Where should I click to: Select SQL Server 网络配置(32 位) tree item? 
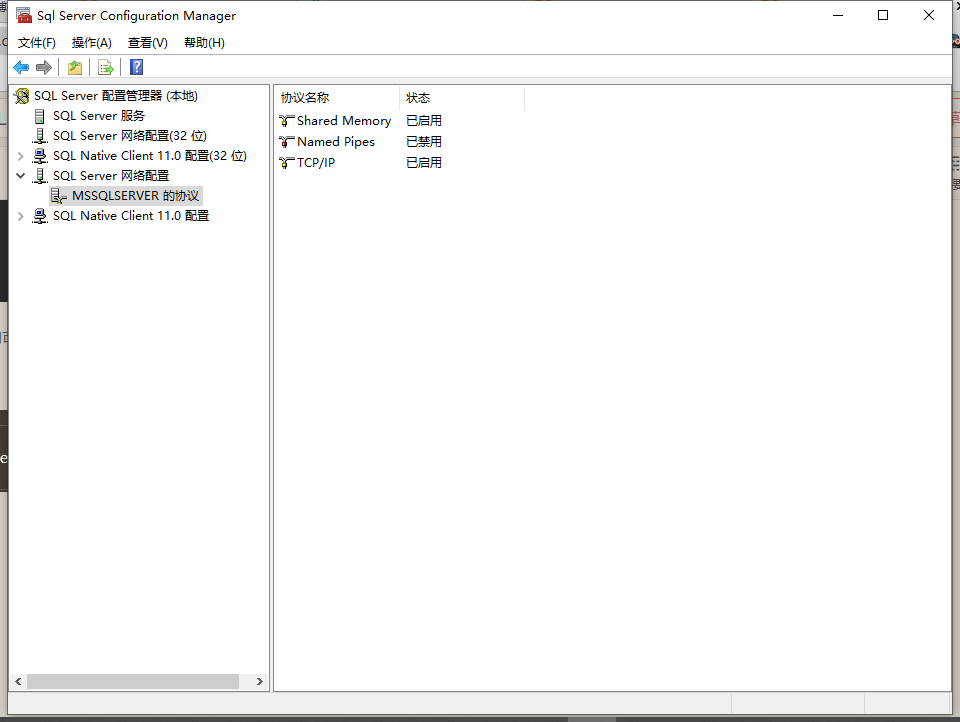pos(130,136)
